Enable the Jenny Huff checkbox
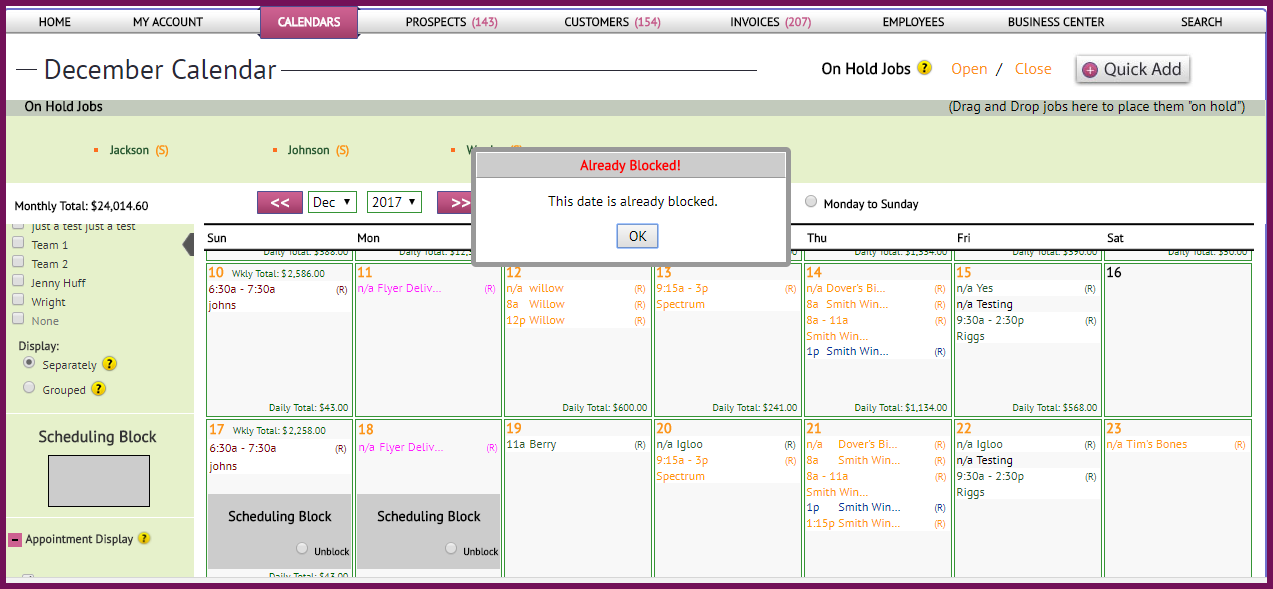Screen dimensions: 1273x589 coord(18,282)
